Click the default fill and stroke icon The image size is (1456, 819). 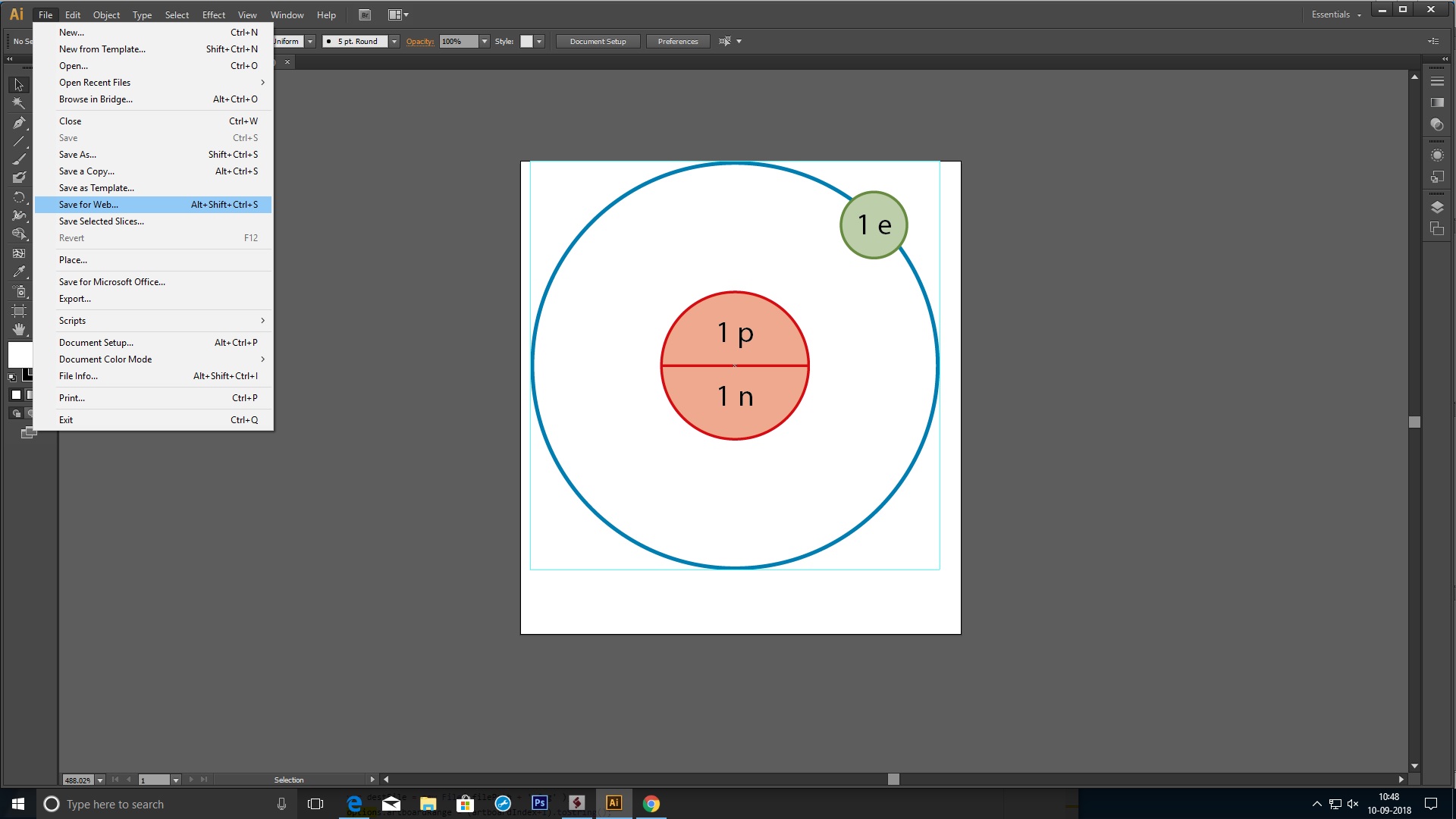[x=12, y=377]
